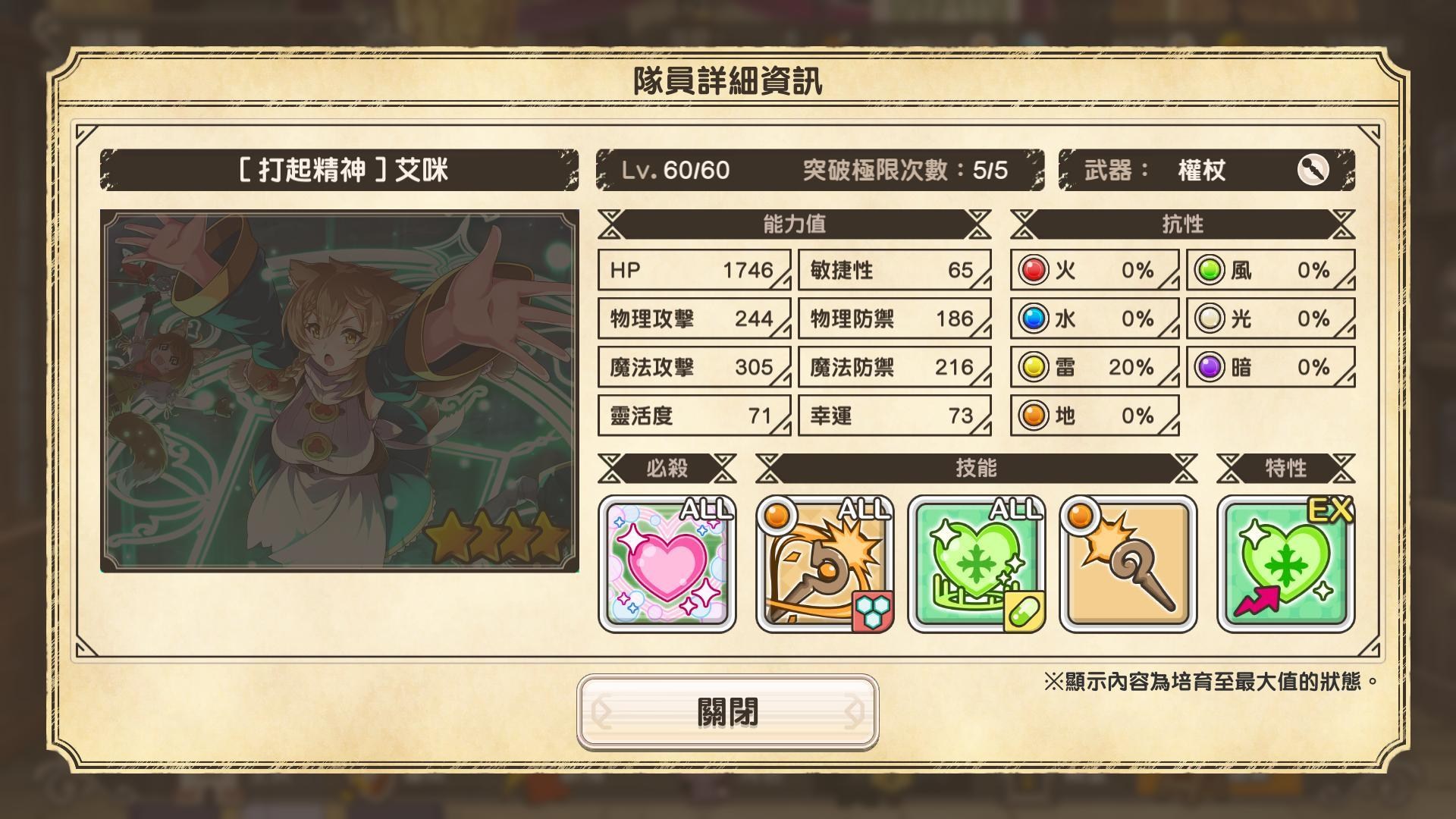Select the green heart ALL healing skill
The width and height of the screenshot is (1456, 819).
[977, 564]
